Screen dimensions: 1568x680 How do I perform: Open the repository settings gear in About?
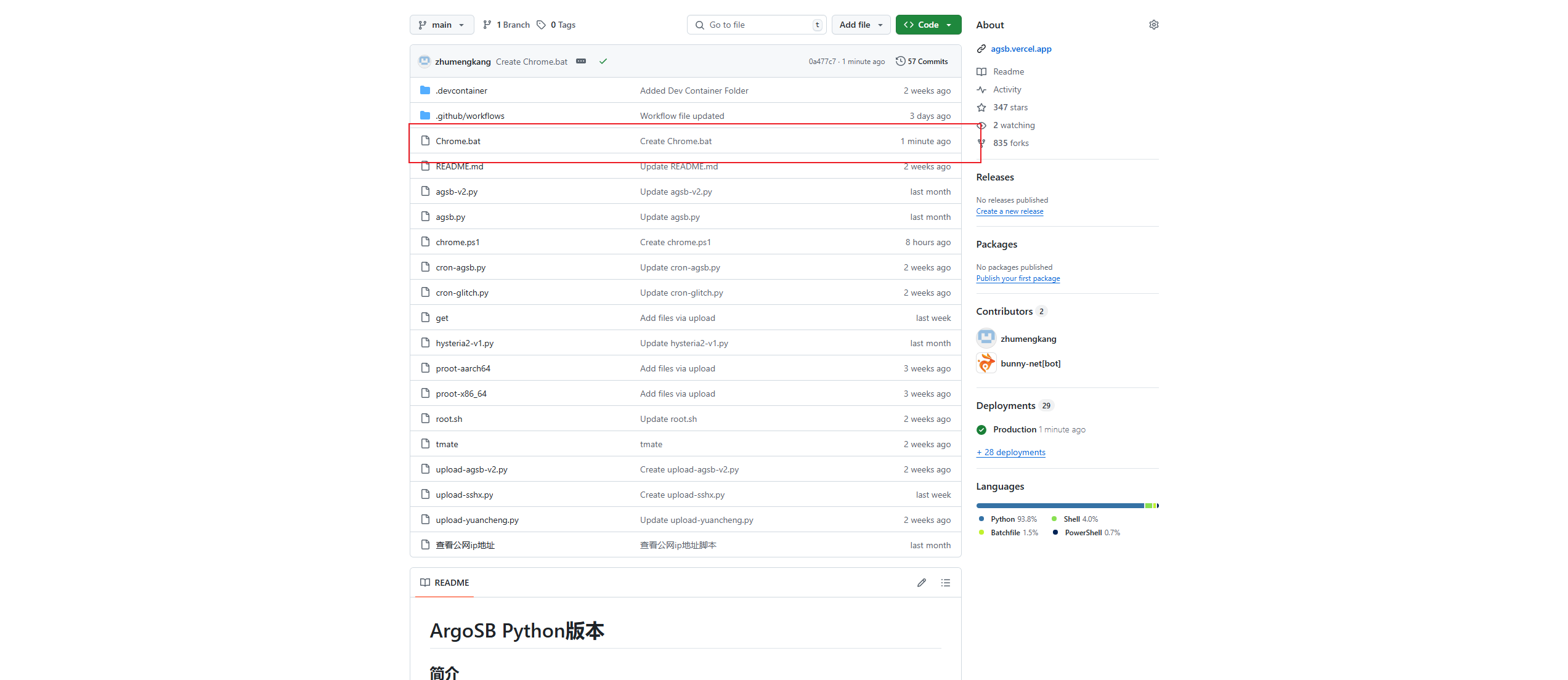coord(1153,25)
